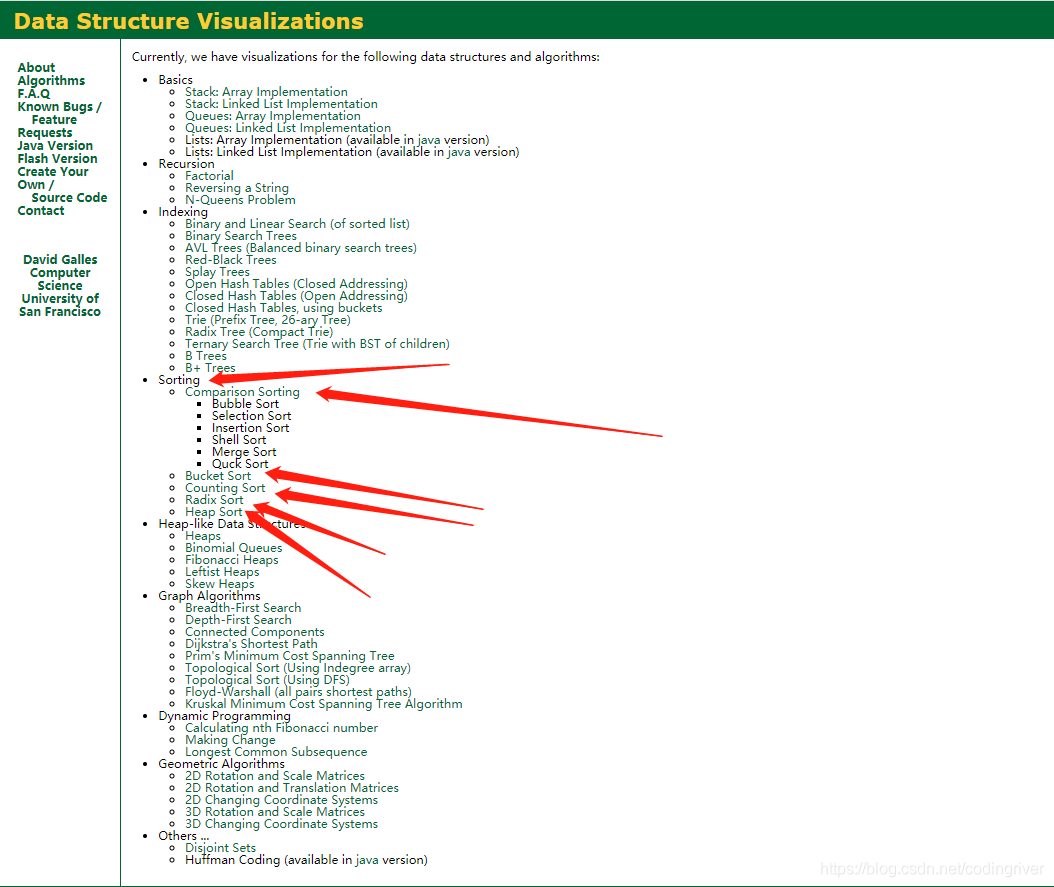Open Topological Sort (Using DFS)
This screenshot has height=887, width=1054.
click(x=267, y=680)
